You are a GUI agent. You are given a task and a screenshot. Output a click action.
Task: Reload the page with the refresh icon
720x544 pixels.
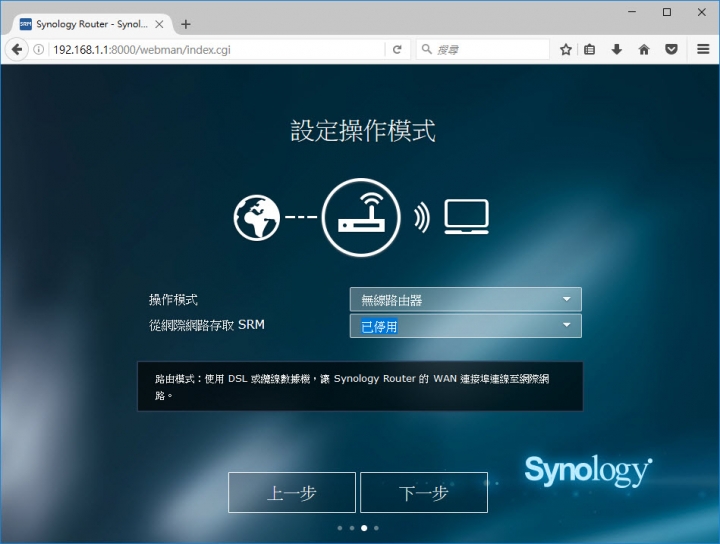point(397,49)
